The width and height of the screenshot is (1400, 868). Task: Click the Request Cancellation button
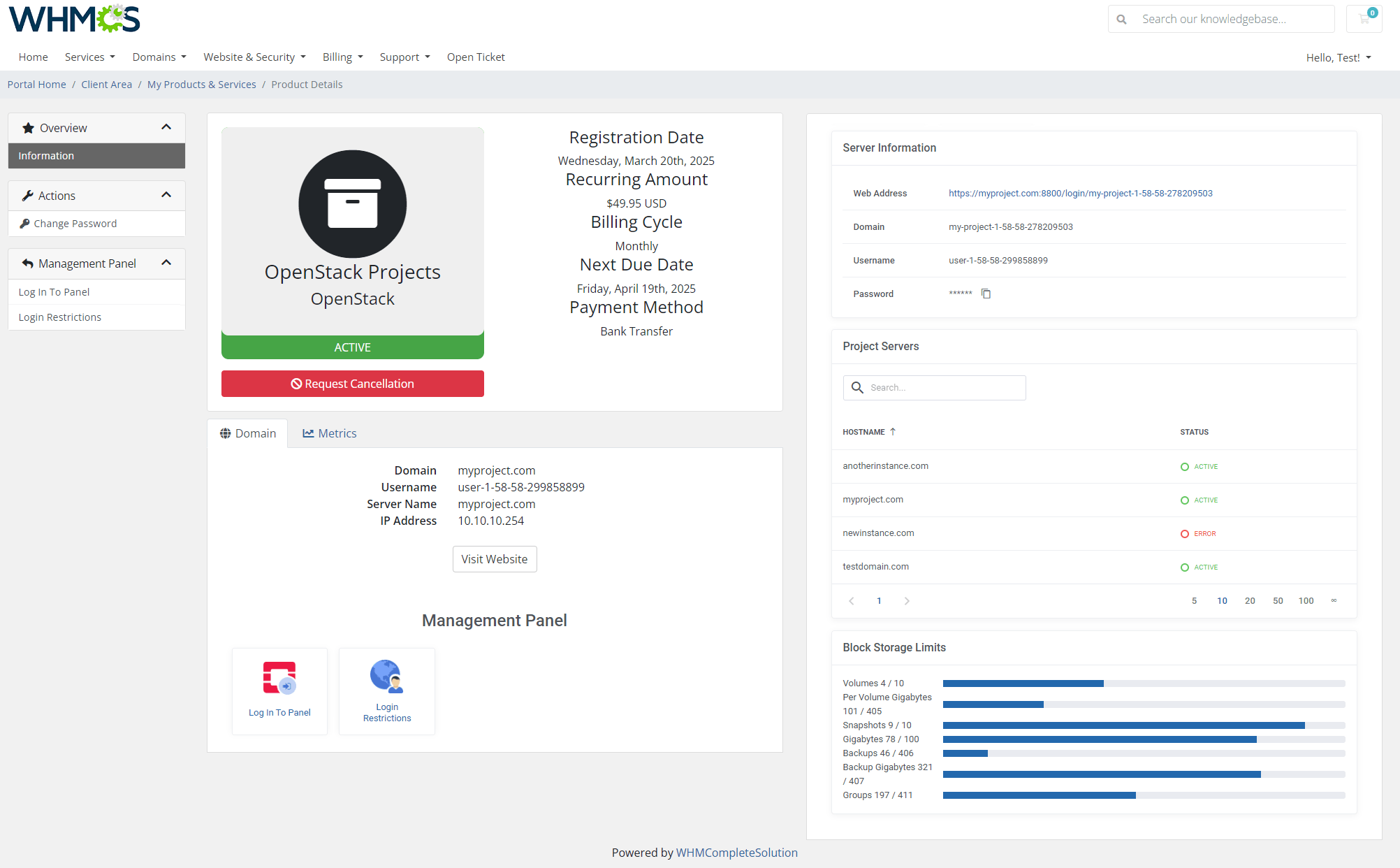coord(352,384)
